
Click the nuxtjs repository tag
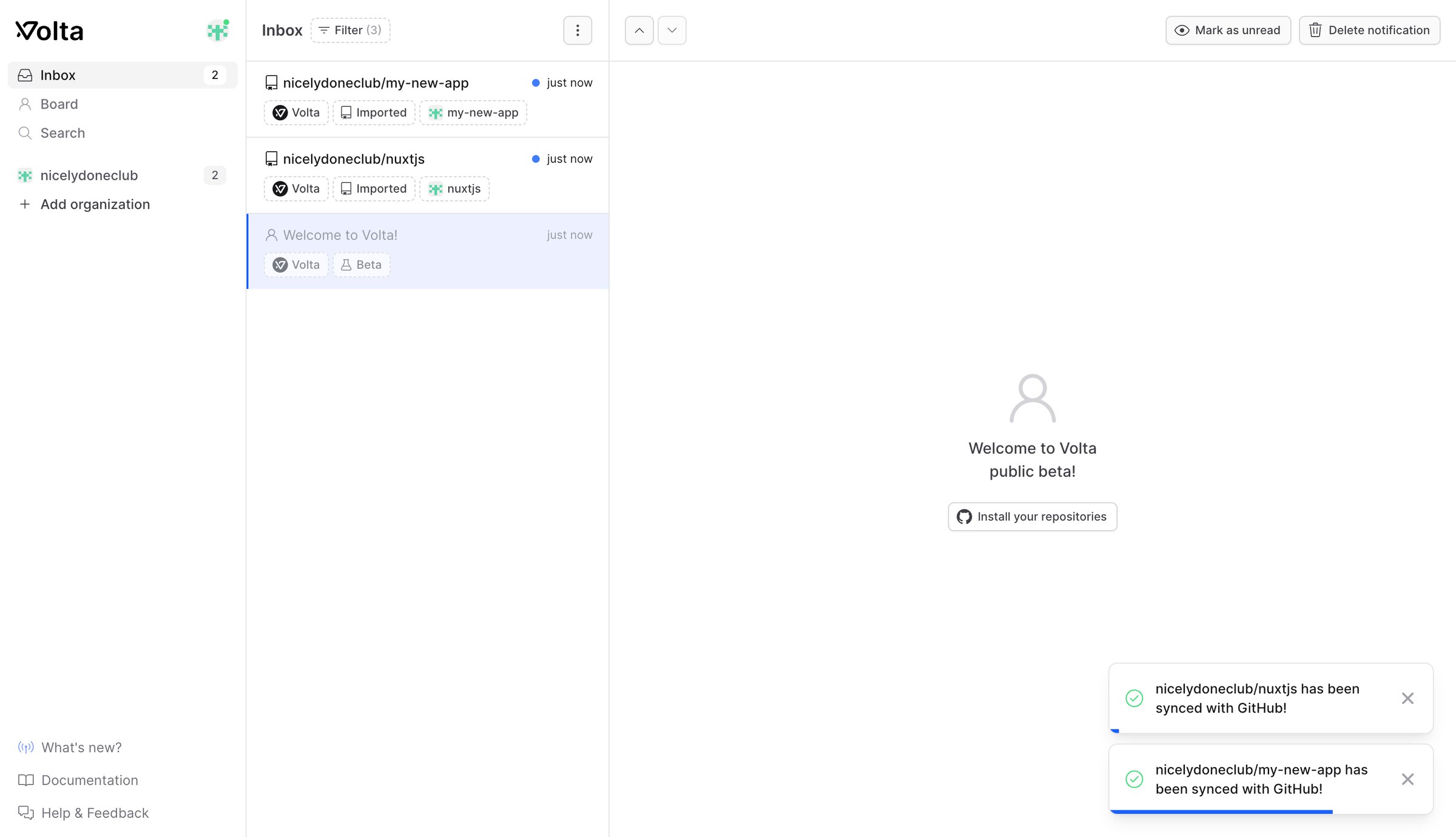(454, 189)
